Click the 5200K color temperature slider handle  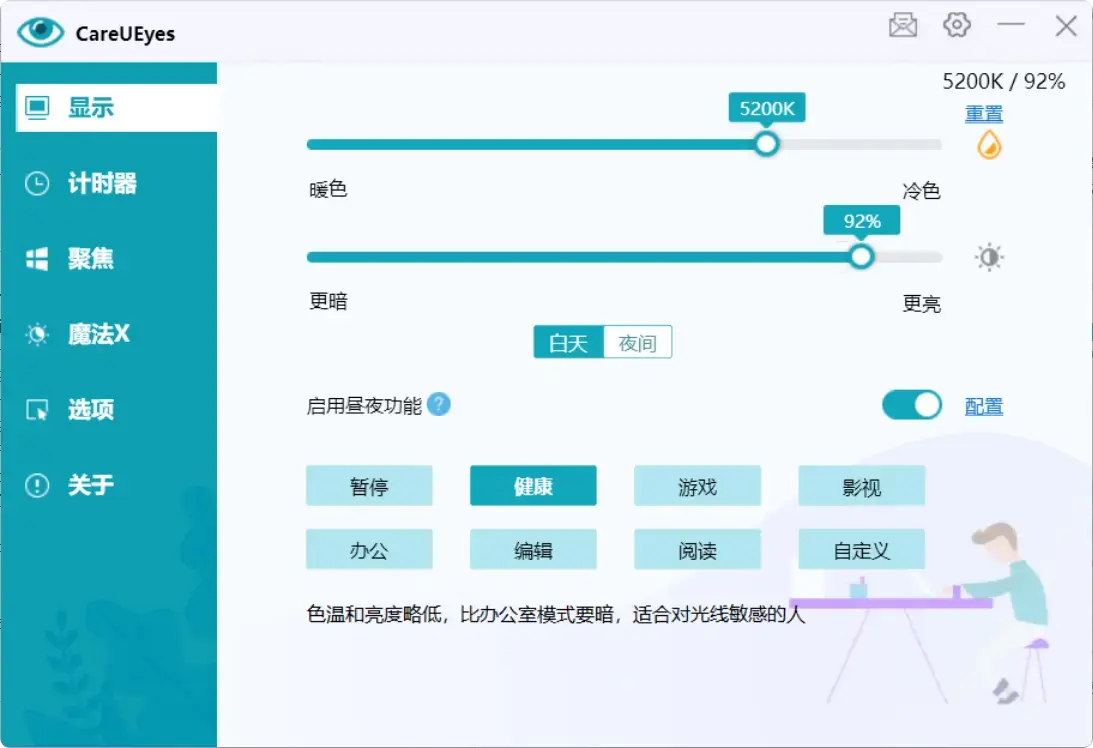click(x=766, y=144)
